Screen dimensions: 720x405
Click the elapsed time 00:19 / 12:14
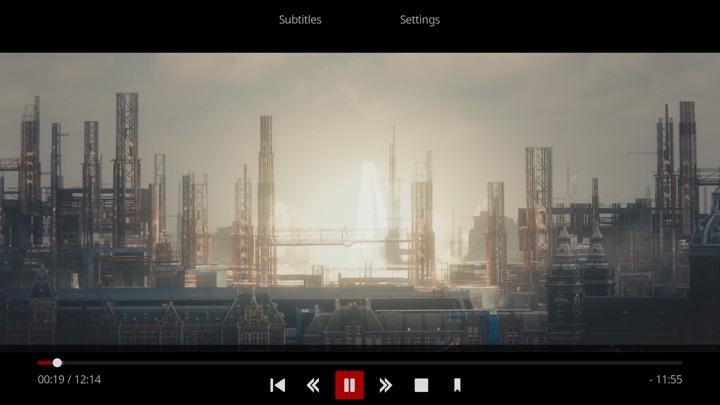[x=69, y=379]
